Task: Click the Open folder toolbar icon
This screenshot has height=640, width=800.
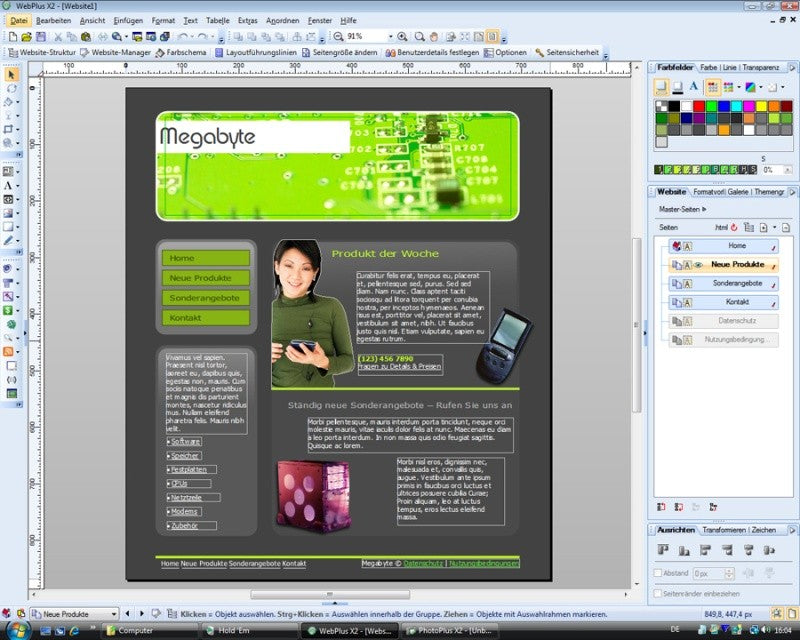Action: (x=27, y=37)
